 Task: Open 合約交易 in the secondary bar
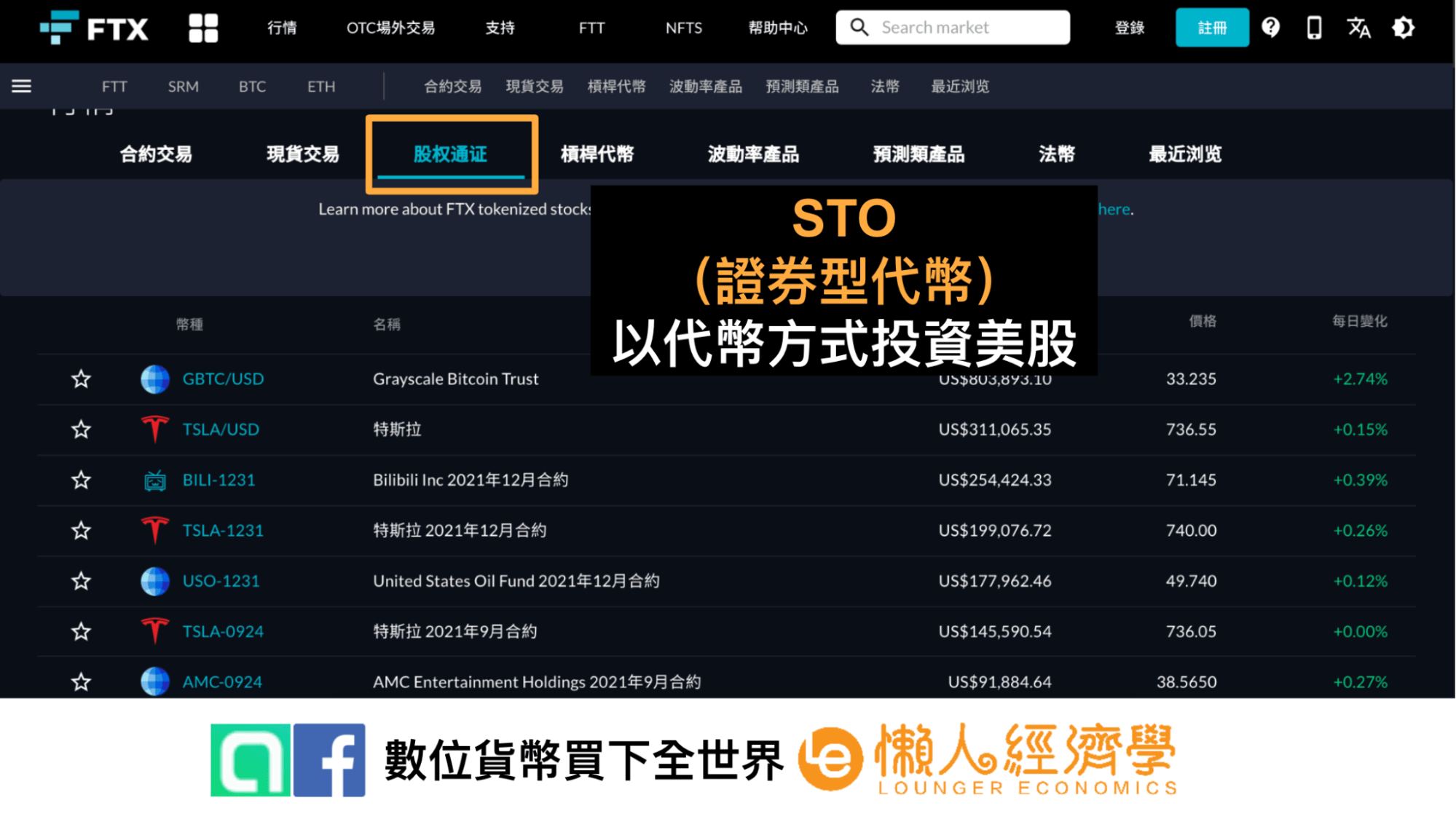click(x=453, y=87)
